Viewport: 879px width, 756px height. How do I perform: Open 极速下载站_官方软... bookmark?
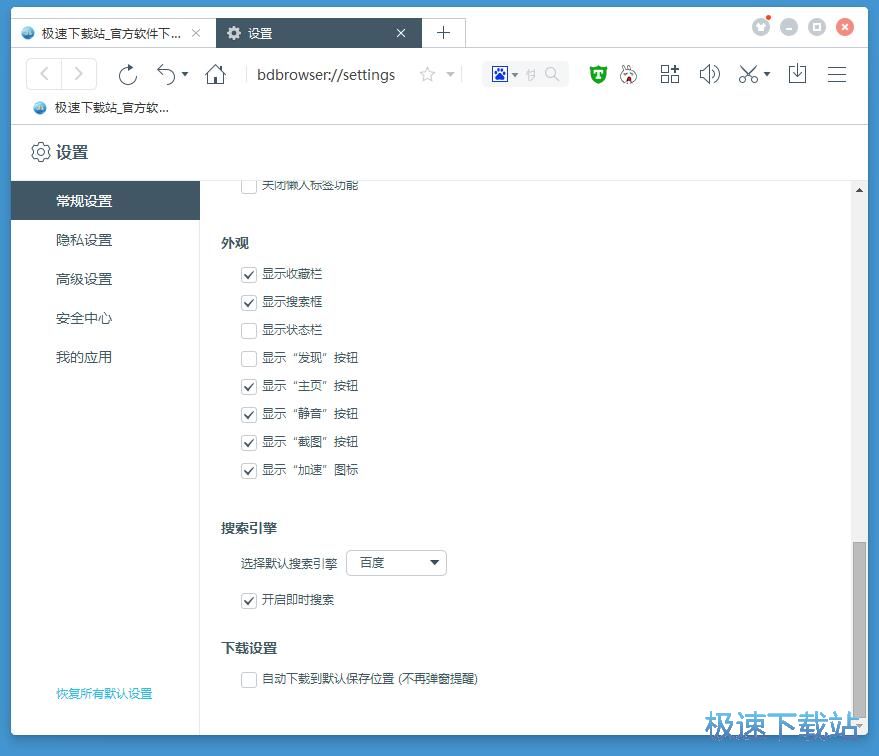pyautogui.click(x=101, y=108)
